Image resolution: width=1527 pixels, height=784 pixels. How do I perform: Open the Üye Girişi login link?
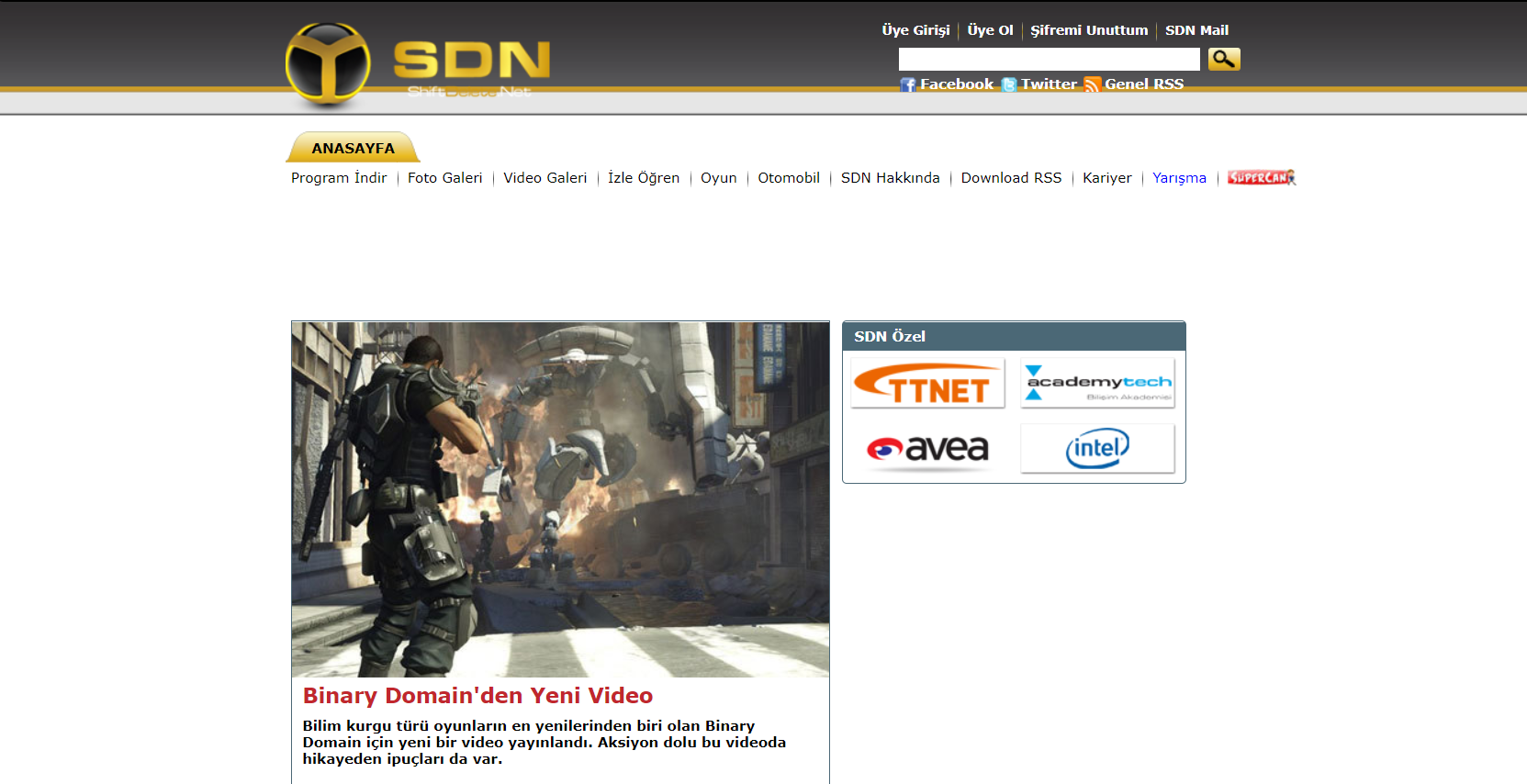click(x=915, y=30)
